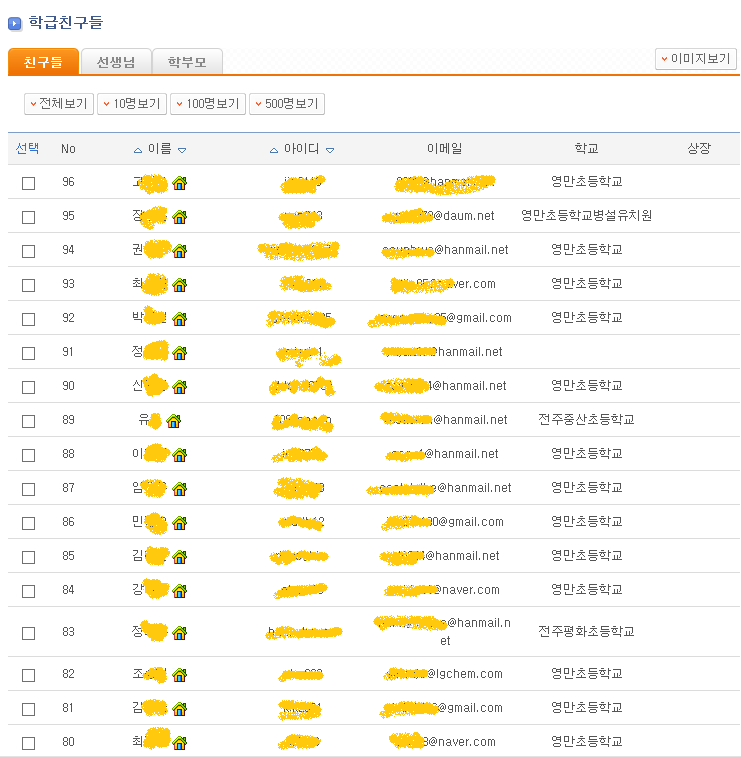Switch to the 선생님 tab
The height and width of the screenshot is (757, 741).
coord(116,62)
